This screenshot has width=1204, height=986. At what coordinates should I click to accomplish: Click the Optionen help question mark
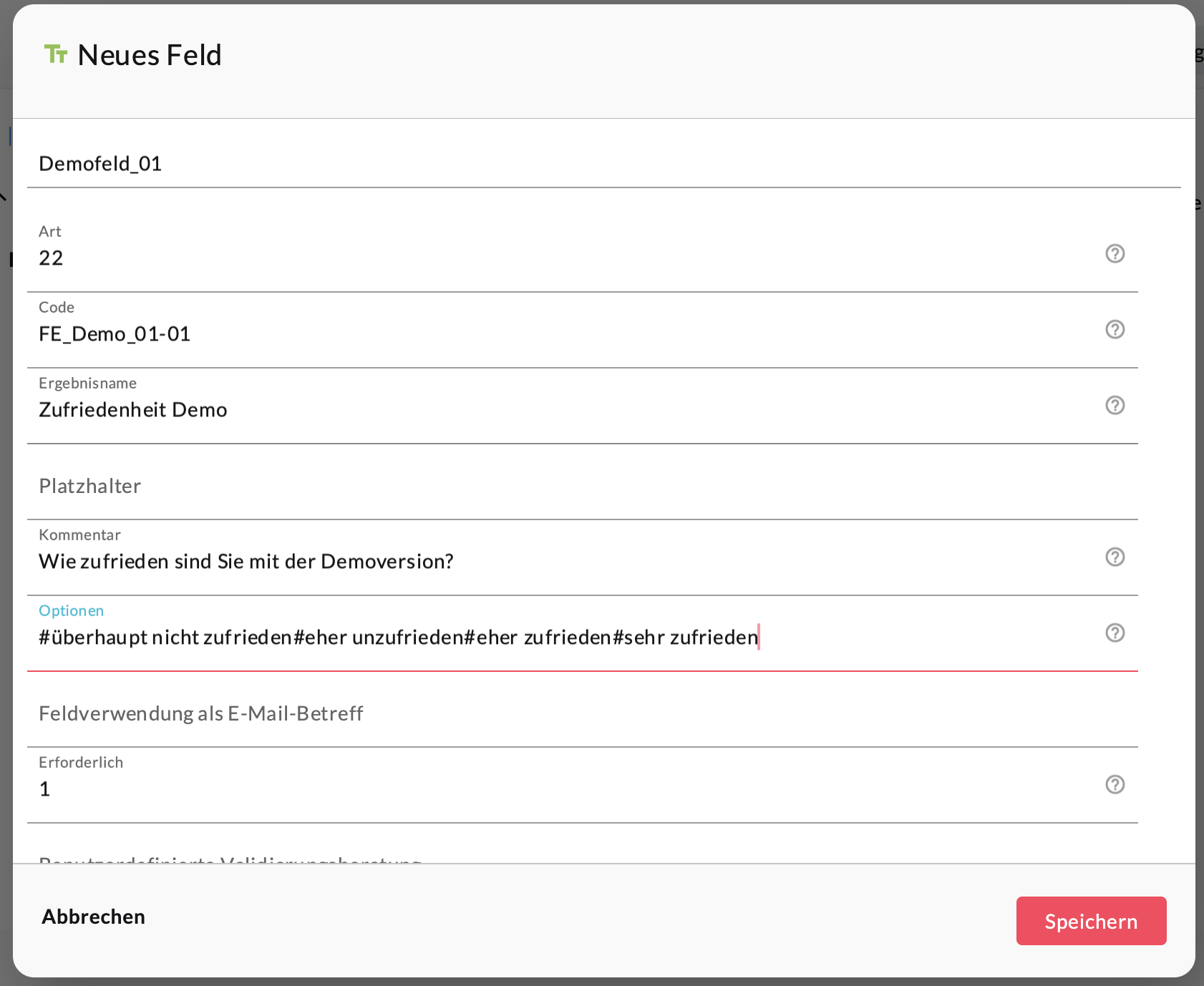[x=1115, y=633]
